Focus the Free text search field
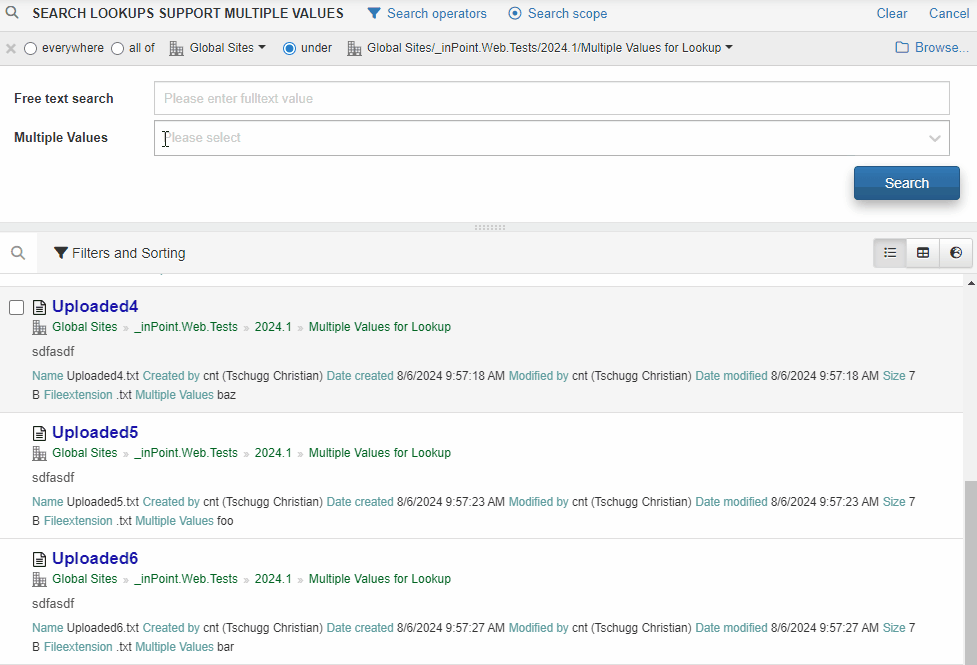The image size is (977, 665). [x=551, y=98]
